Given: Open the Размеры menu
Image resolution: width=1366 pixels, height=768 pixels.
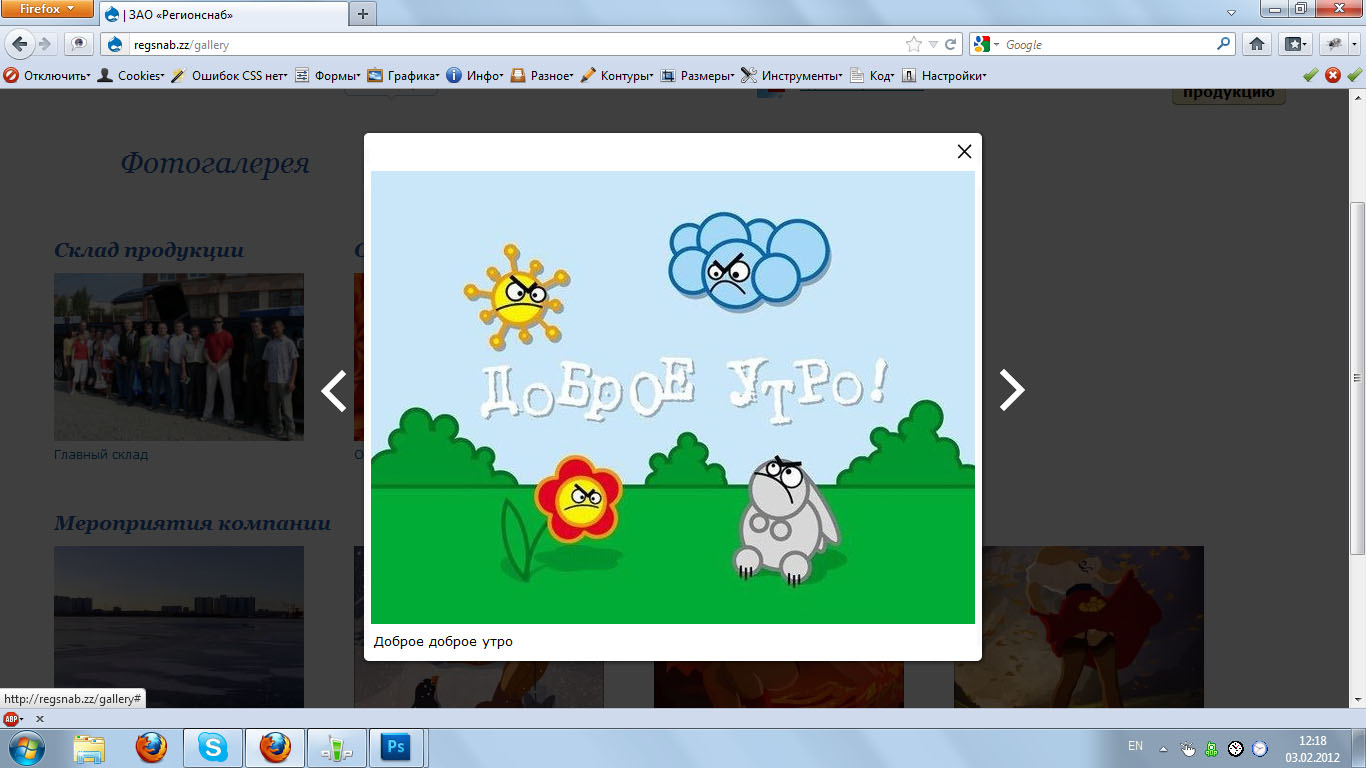Looking at the screenshot, I should pyautogui.click(x=697, y=75).
